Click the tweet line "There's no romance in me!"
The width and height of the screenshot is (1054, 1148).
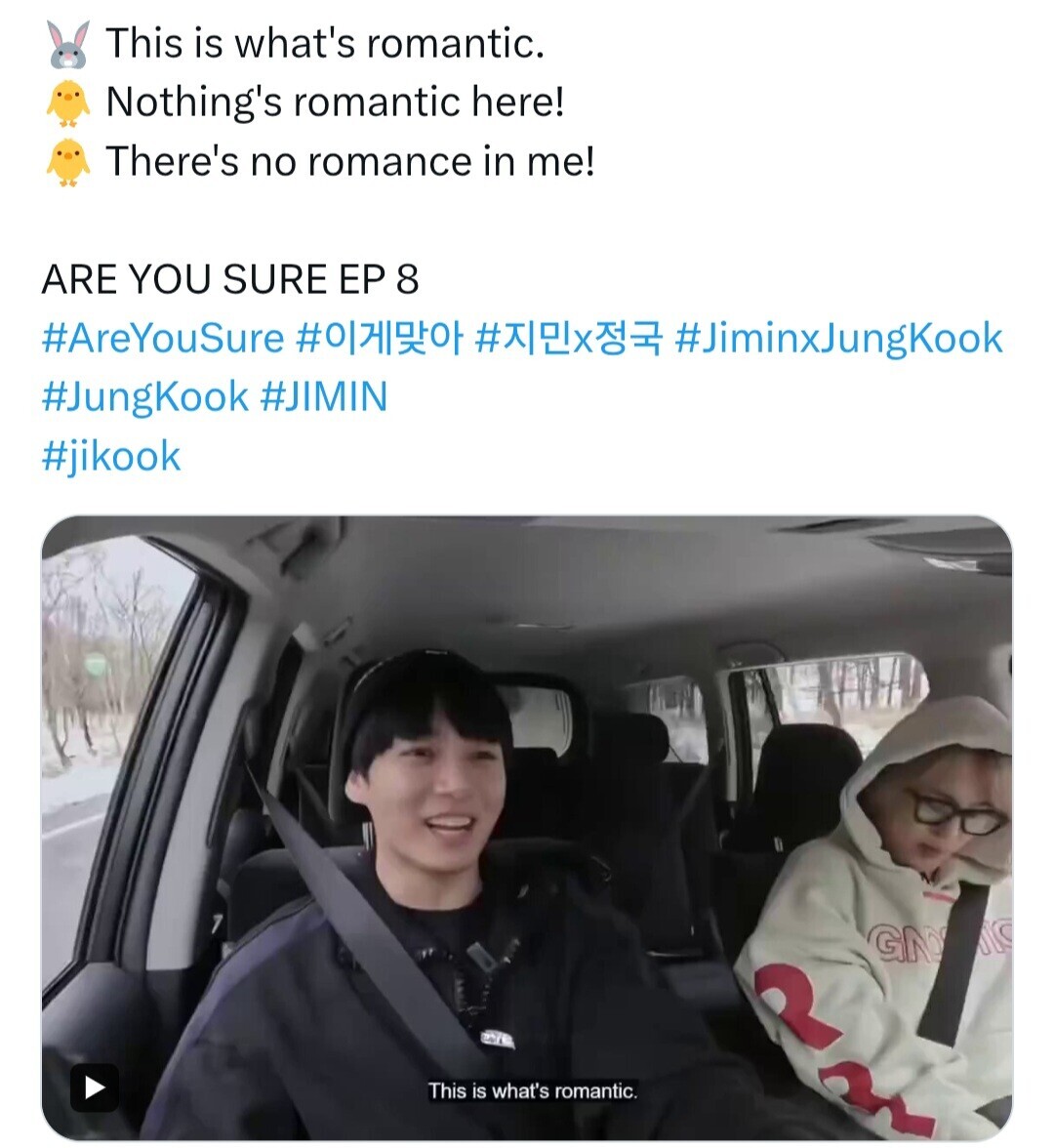349,161
